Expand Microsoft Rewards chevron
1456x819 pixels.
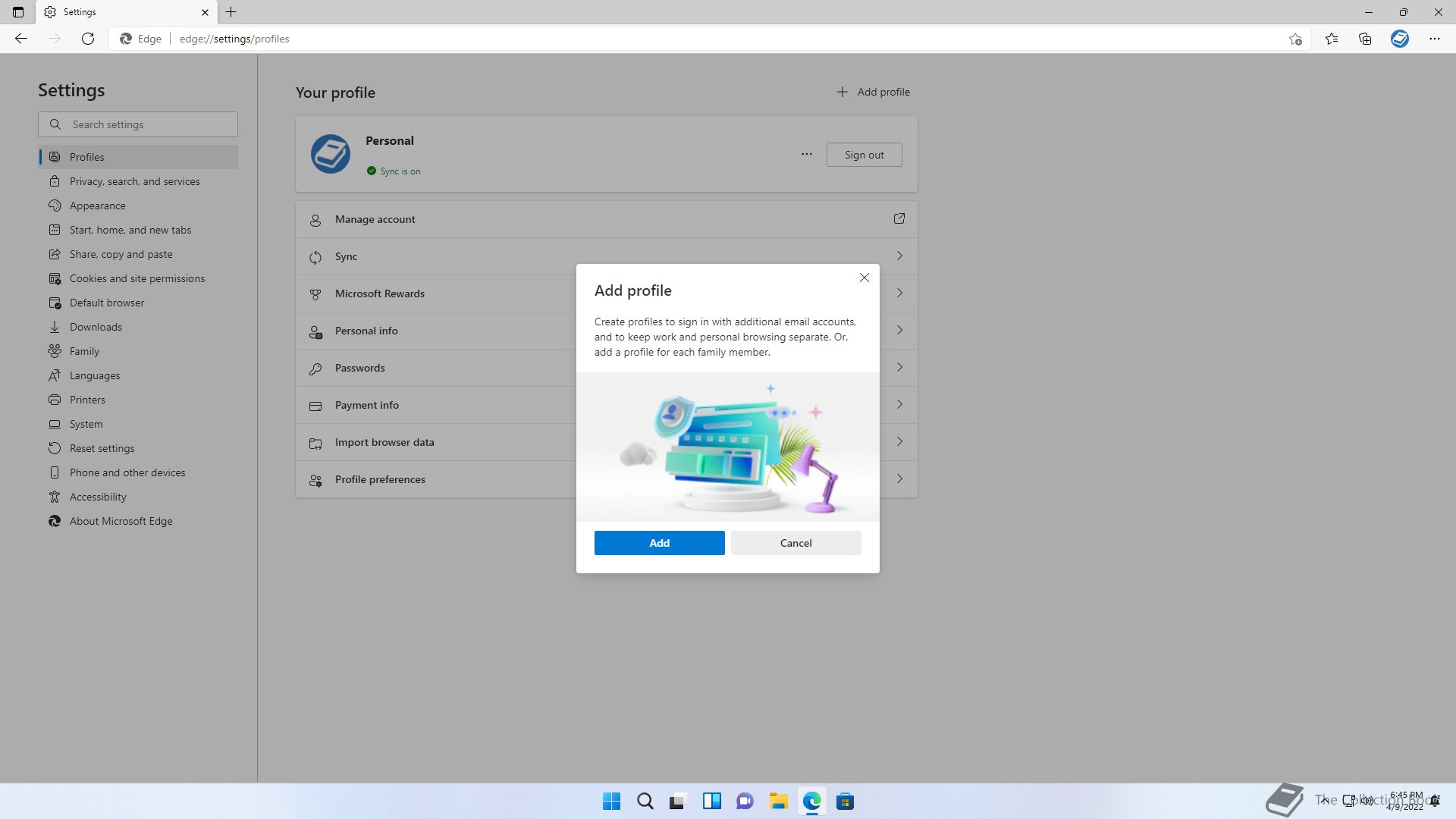pos(899,293)
